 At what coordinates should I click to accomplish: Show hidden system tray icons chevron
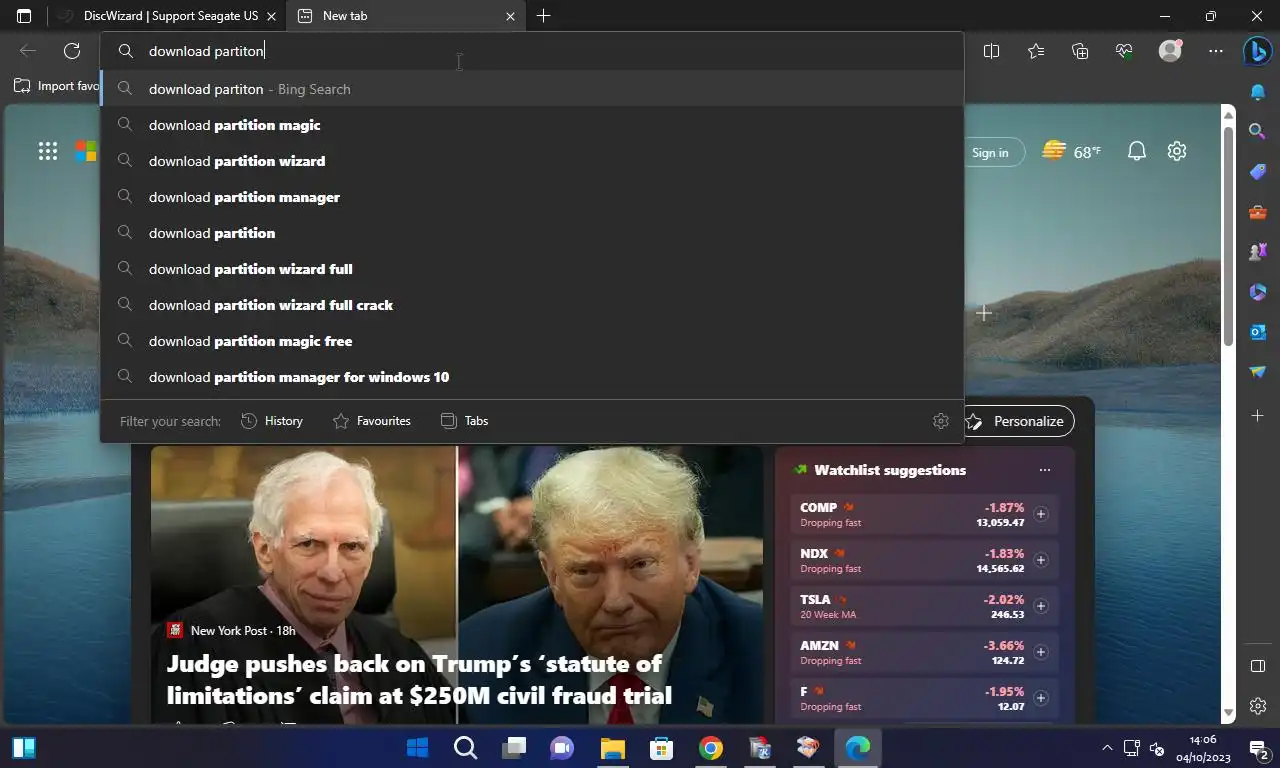click(1107, 748)
